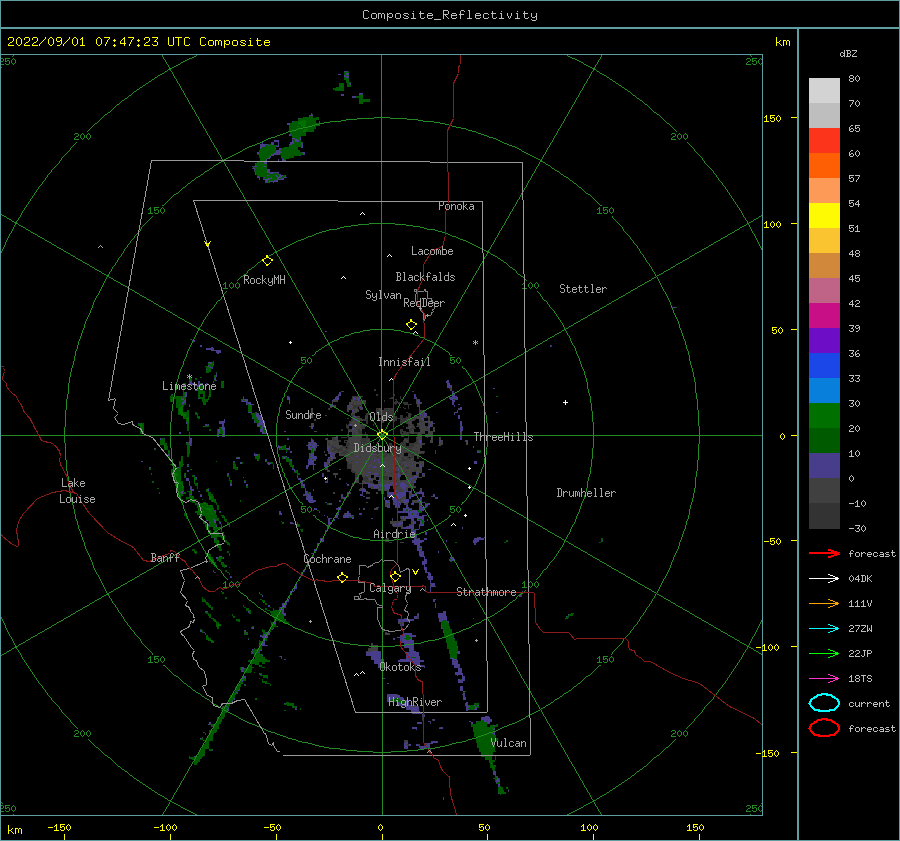Click the radar site diamond at map center
The image size is (900, 841).
tap(382, 435)
